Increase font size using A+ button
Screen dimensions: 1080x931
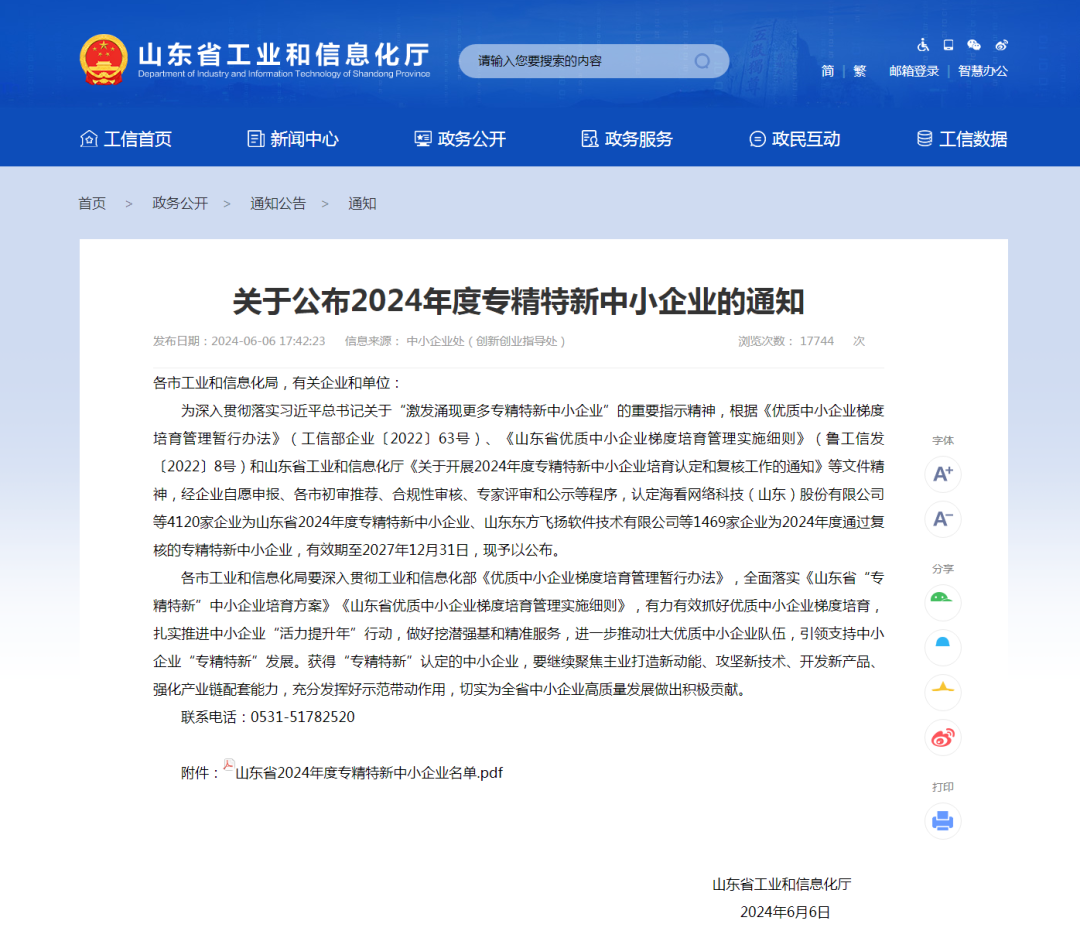(943, 475)
